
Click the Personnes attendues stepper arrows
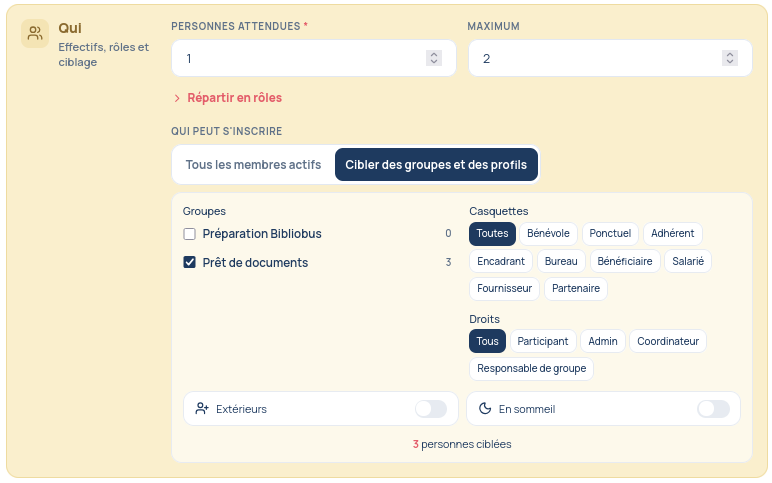coord(434,58)
